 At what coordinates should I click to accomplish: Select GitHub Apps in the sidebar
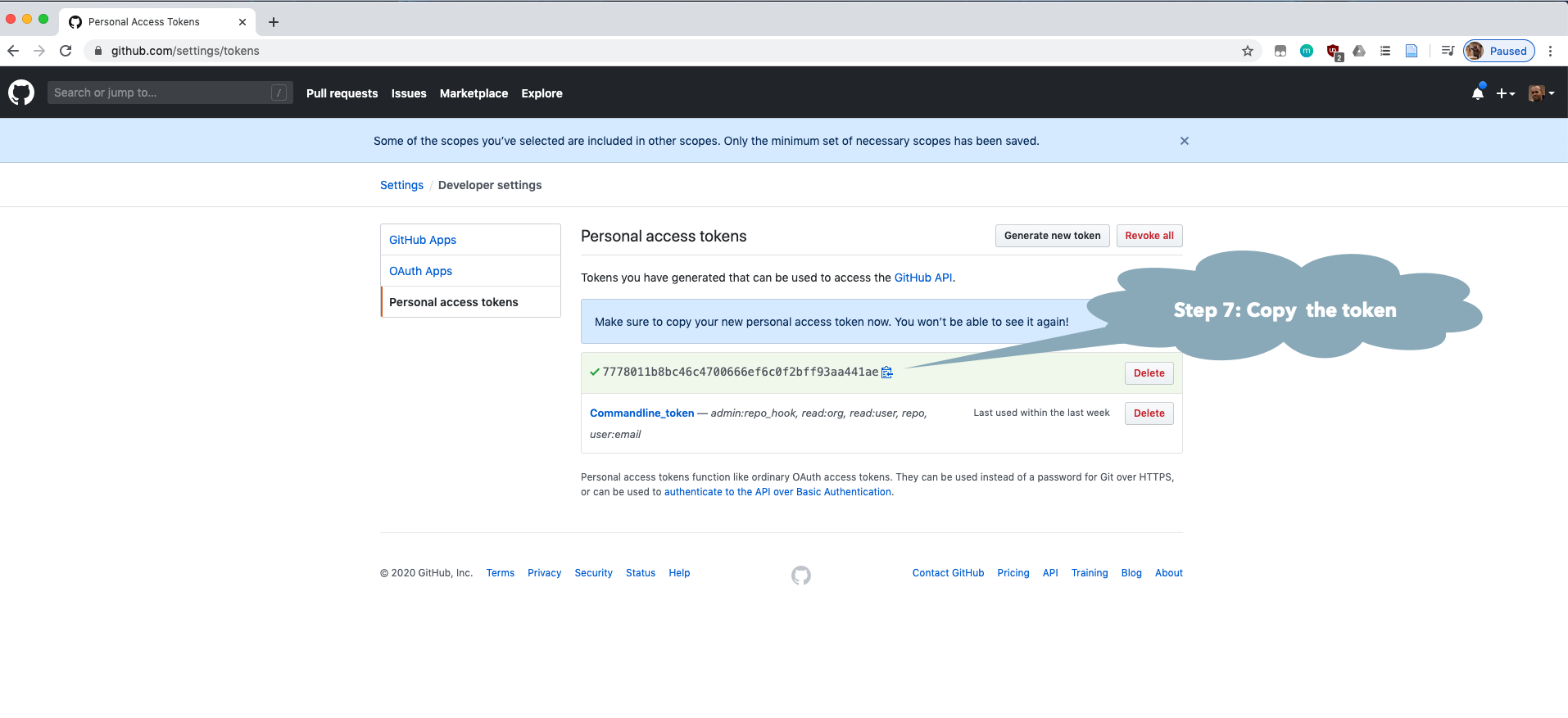[423, 240]
